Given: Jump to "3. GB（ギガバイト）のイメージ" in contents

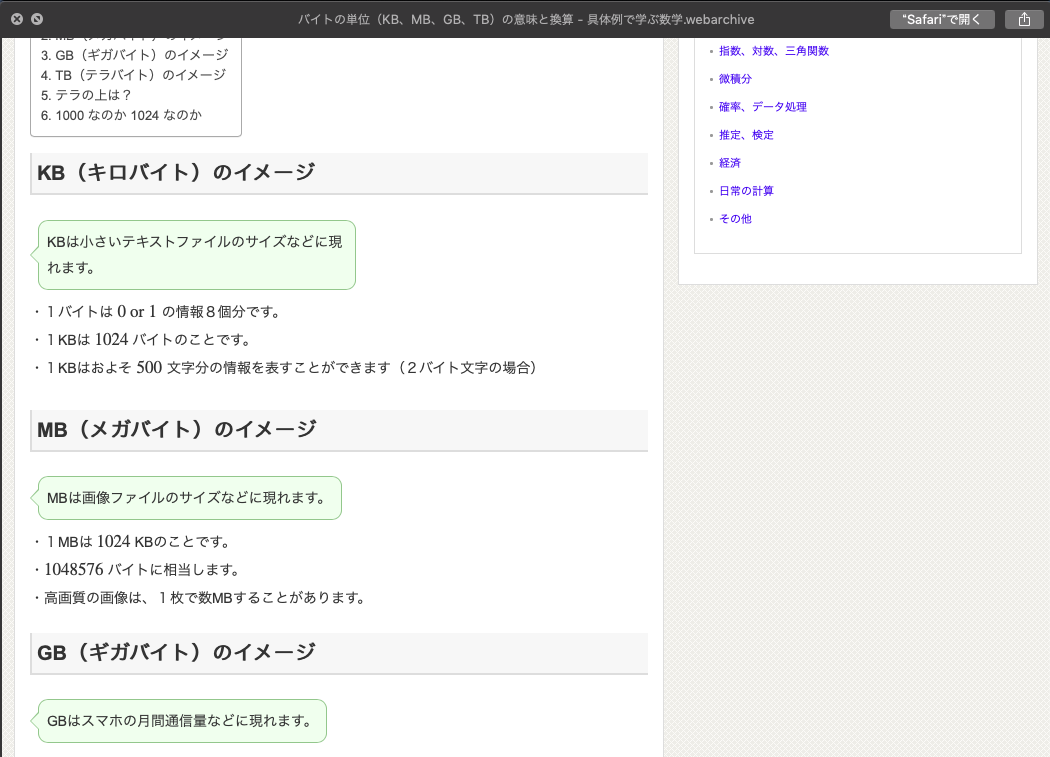Looking at the screenshot, I should pos(133,55).
